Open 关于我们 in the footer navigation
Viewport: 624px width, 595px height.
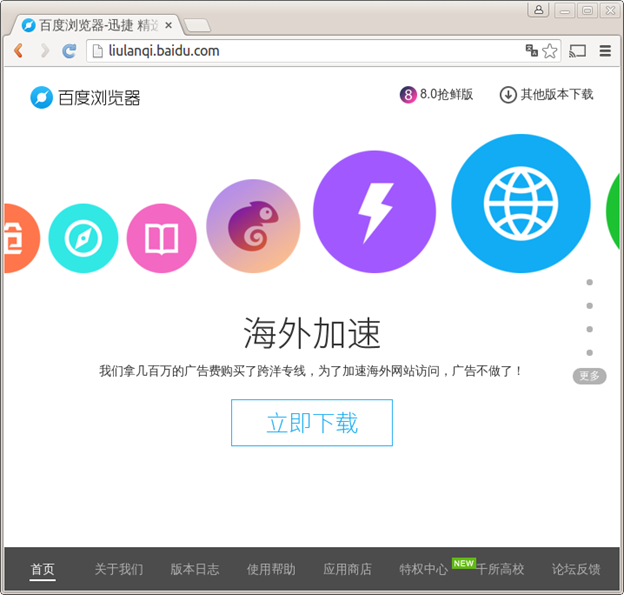point(119,569)
